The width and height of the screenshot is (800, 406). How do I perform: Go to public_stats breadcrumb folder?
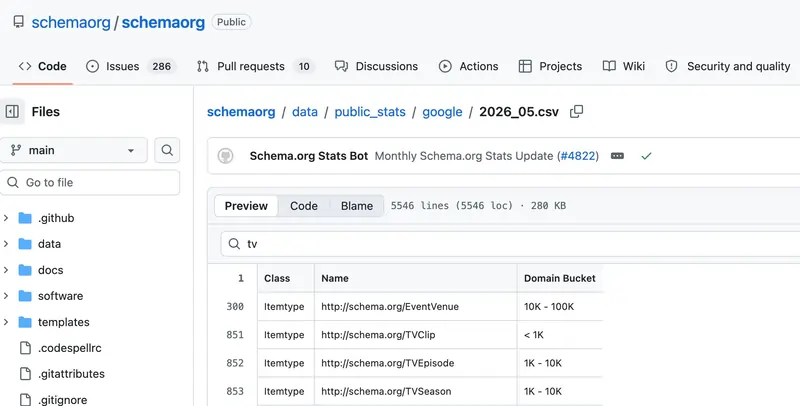pos(370,112)
